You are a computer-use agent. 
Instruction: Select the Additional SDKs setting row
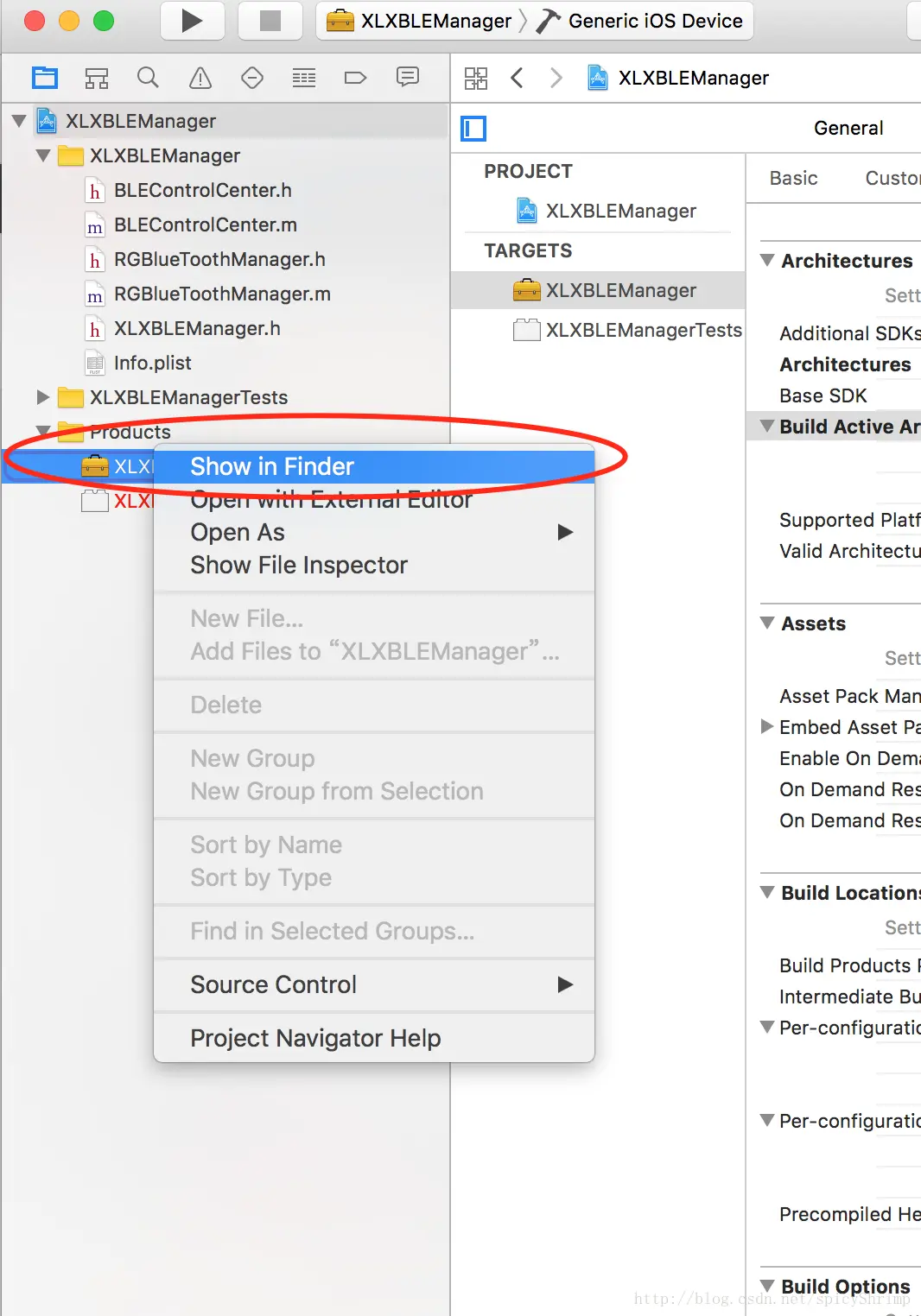[834, 333]
